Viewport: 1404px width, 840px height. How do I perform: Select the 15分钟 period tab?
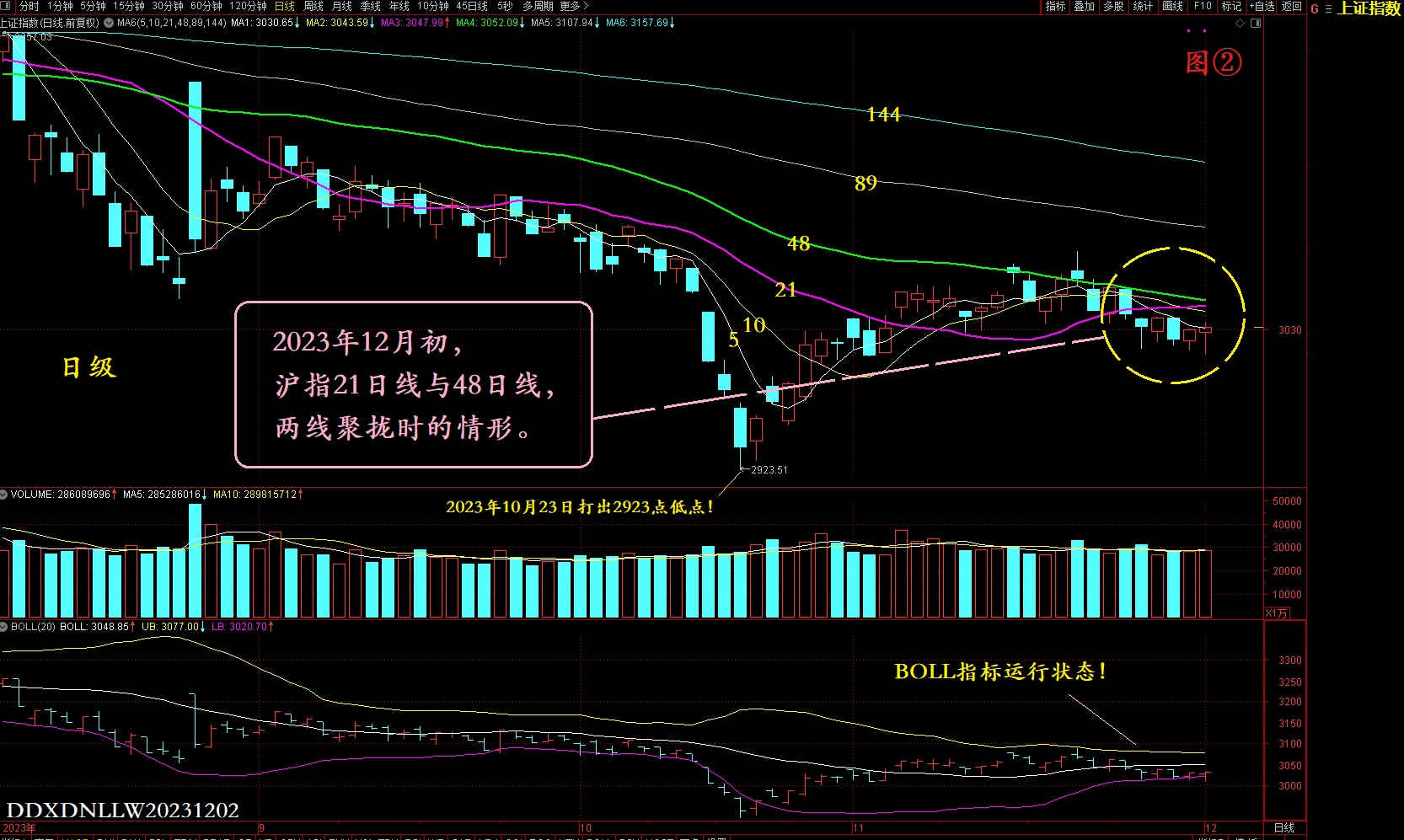129,6
